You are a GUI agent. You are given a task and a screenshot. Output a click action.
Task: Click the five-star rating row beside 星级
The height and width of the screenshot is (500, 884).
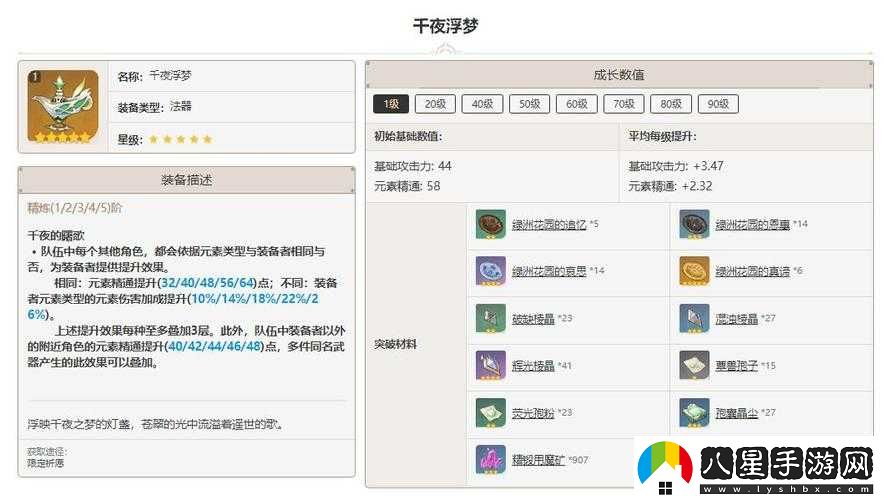(180, 139)
